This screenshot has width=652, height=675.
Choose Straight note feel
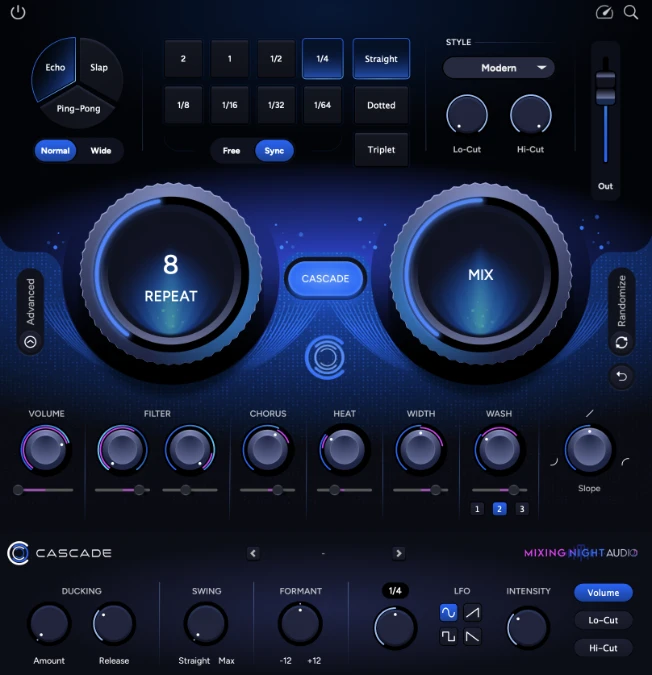[x=381, y=59]
